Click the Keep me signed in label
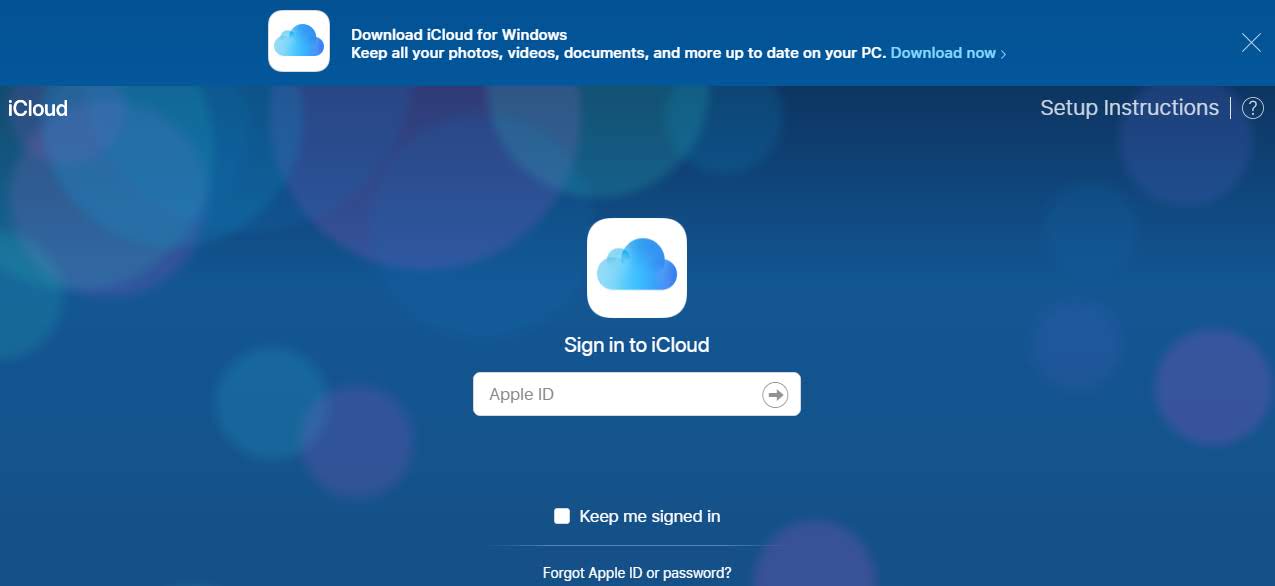 (x=650, y=516)
